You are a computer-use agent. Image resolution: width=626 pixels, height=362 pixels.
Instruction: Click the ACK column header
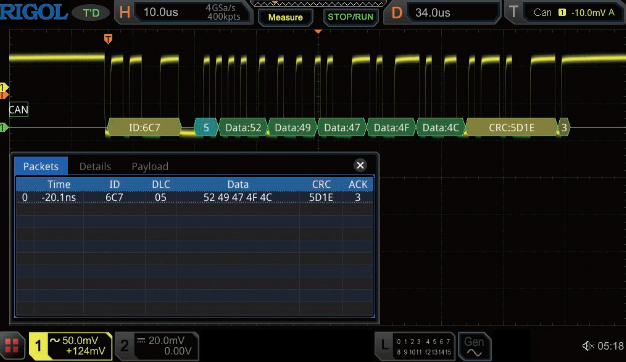[358, 184]
